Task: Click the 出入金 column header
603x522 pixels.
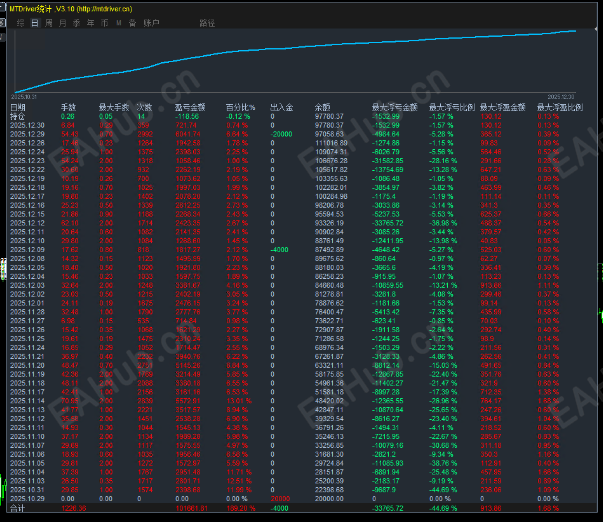Action: [x=282, y=107]
